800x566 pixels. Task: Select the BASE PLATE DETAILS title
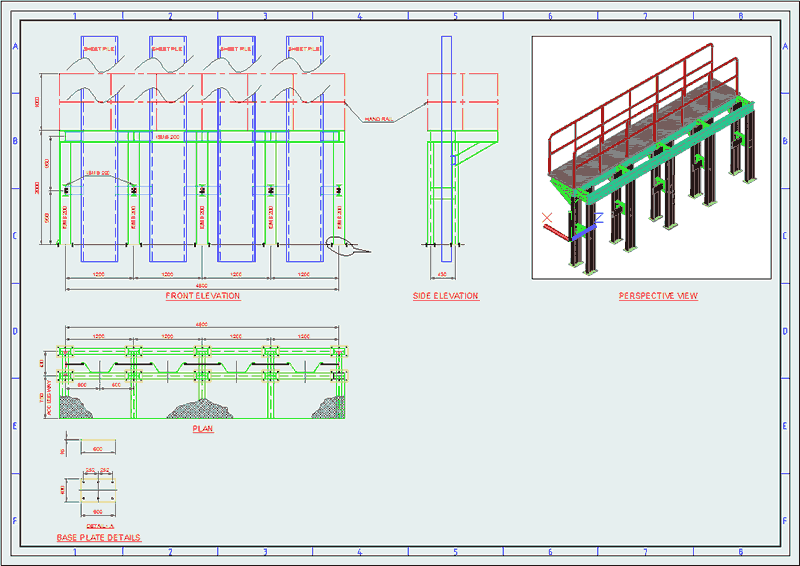(98, 537)
